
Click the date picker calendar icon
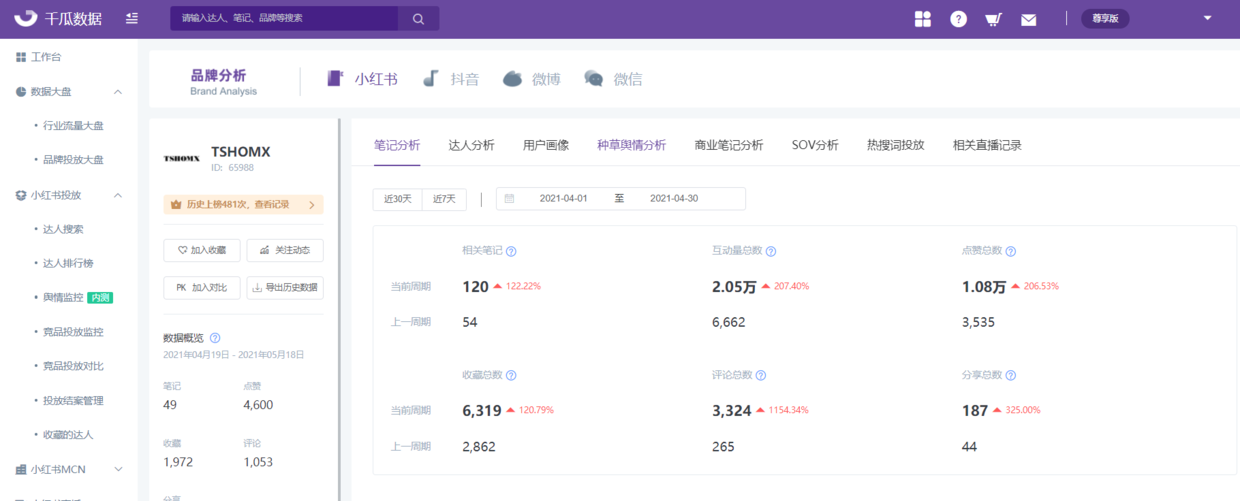(x=509, y=198)
